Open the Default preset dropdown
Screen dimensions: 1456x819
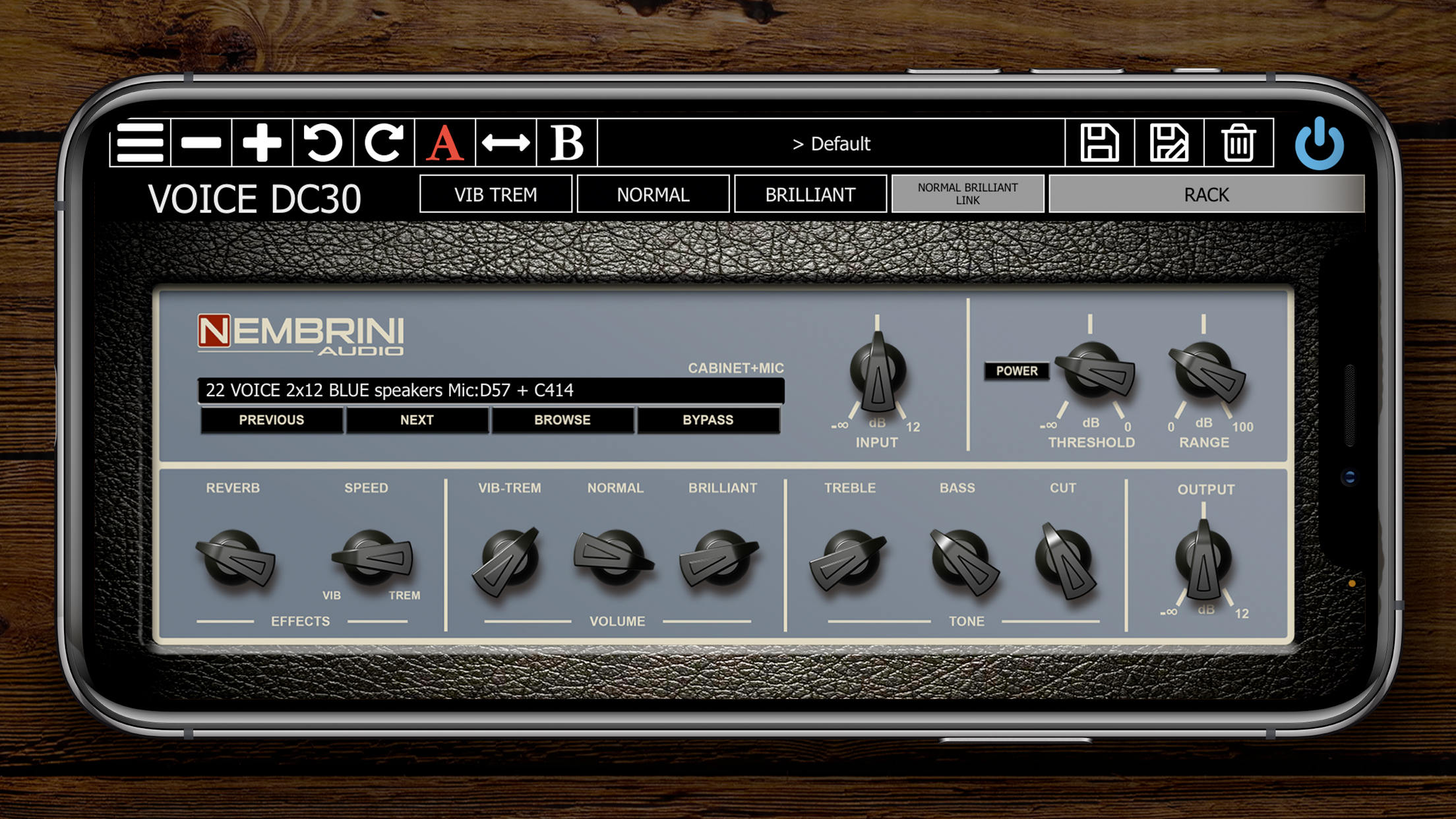[x=831, y=143]
